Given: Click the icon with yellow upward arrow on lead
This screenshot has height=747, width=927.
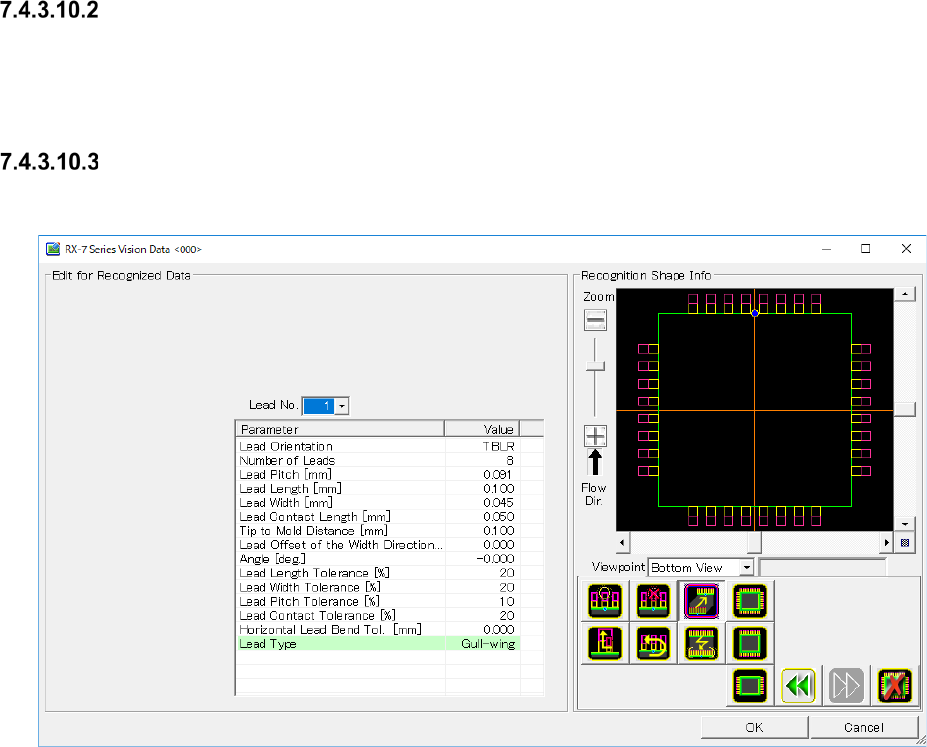Looking at the screenshot, I should tap(606, 643).
